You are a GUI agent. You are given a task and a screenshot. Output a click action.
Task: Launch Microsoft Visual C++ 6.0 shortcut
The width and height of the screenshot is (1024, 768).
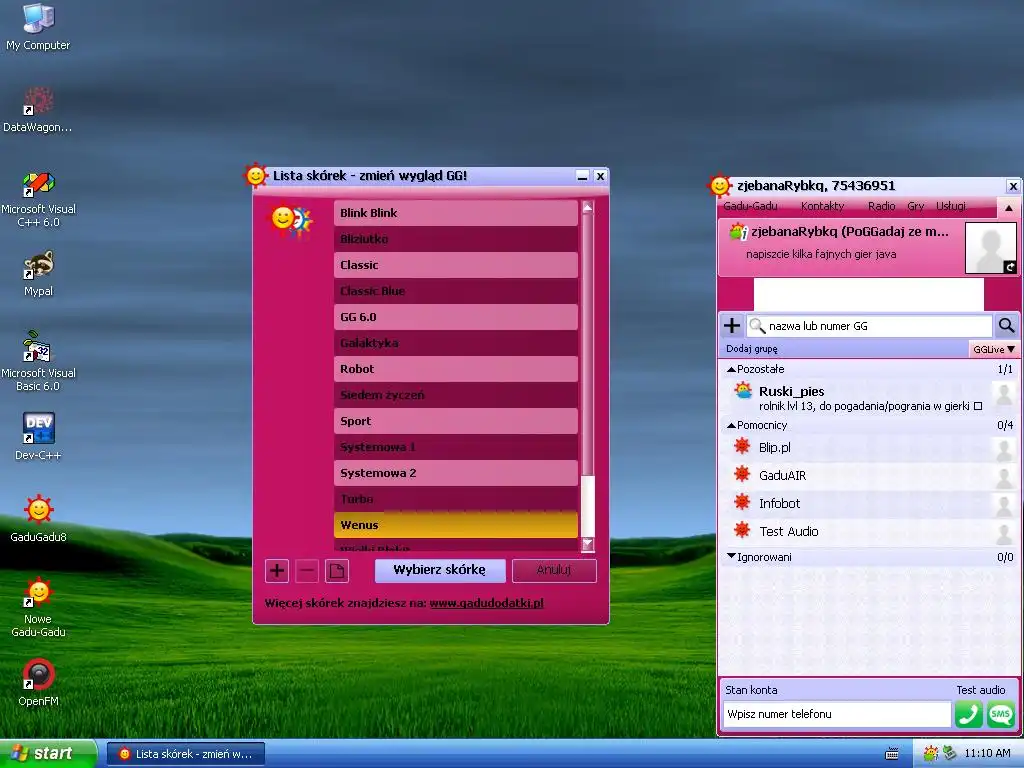tap(38, 199)
